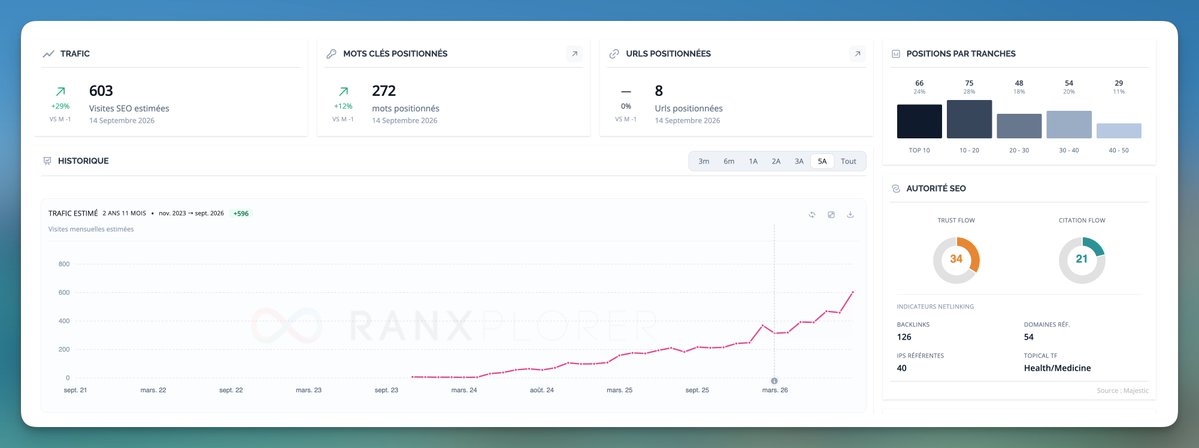Open URLs positionnées detail arrow
Screen dimensions: 1199x448
click(x=857, y=54)
